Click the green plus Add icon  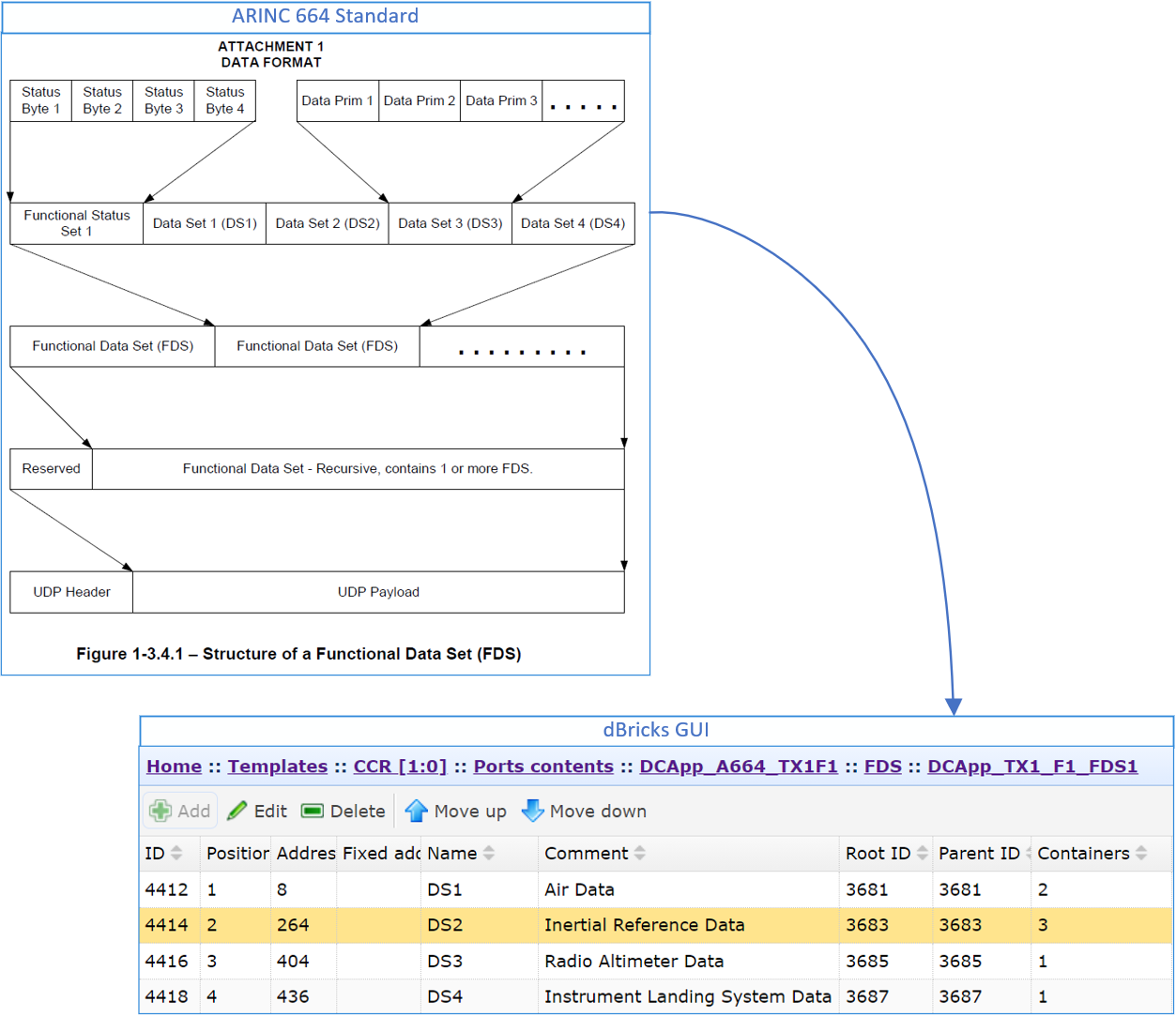click(x=160, y=811)
